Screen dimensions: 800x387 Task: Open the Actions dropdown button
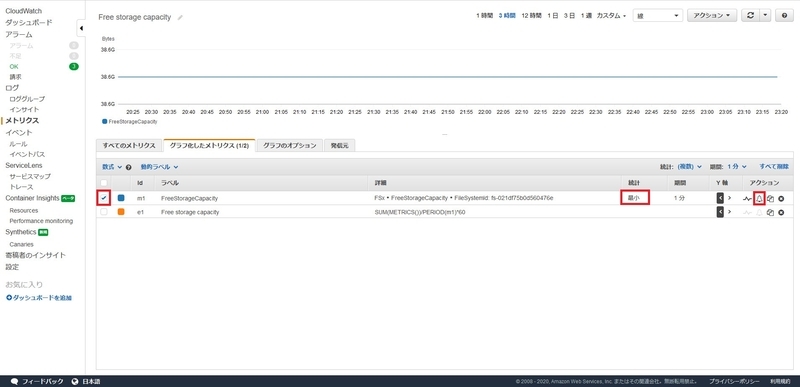pos(712,16)
